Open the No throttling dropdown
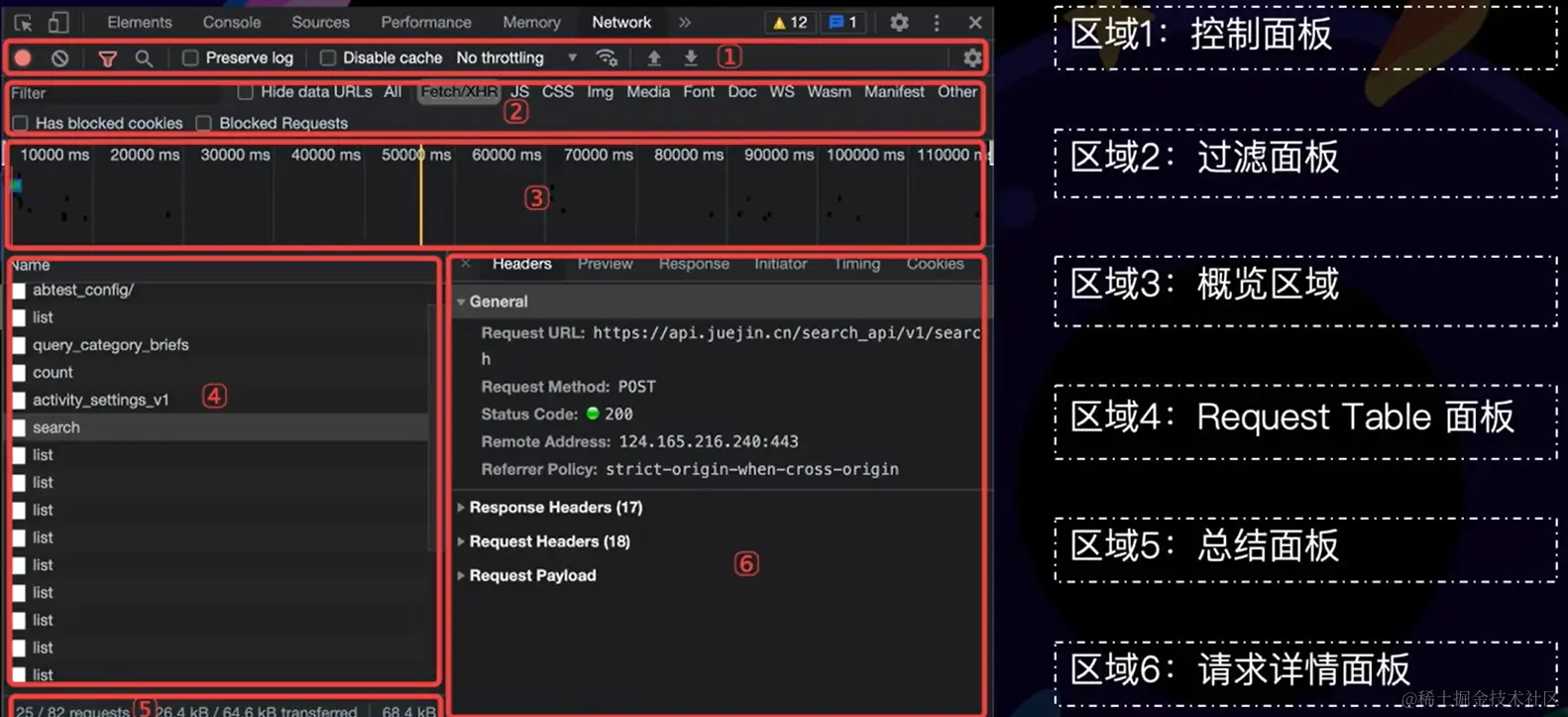 click(516, 58)
